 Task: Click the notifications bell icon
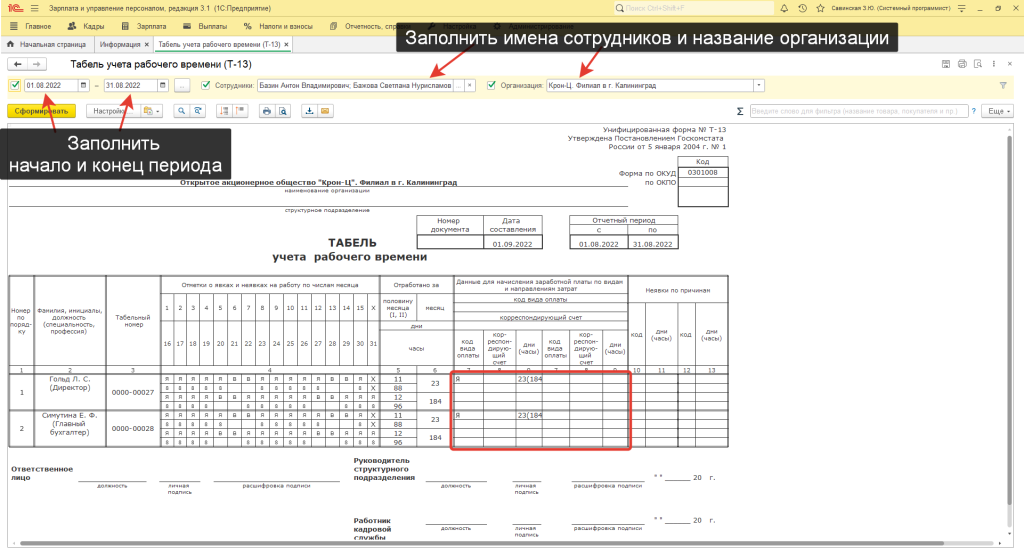(785, 8)
